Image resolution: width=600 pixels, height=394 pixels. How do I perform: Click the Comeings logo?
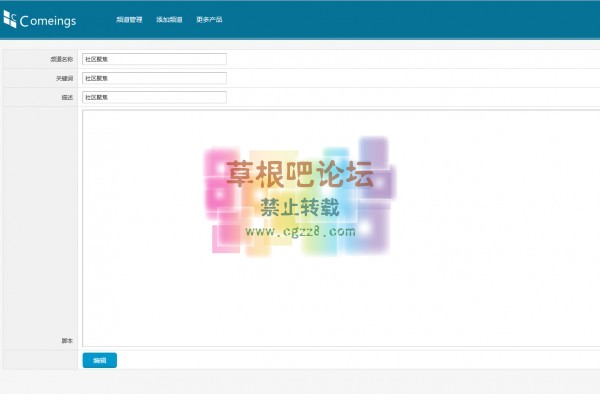pos(40,20)
